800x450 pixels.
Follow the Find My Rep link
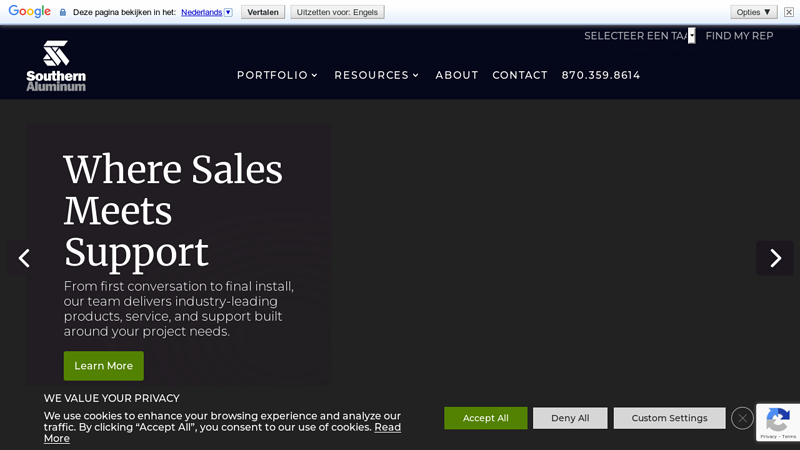739,36
